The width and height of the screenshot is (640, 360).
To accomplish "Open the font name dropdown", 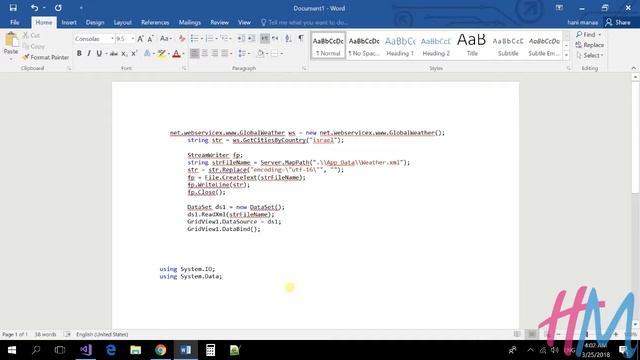I will click(112, 39).
